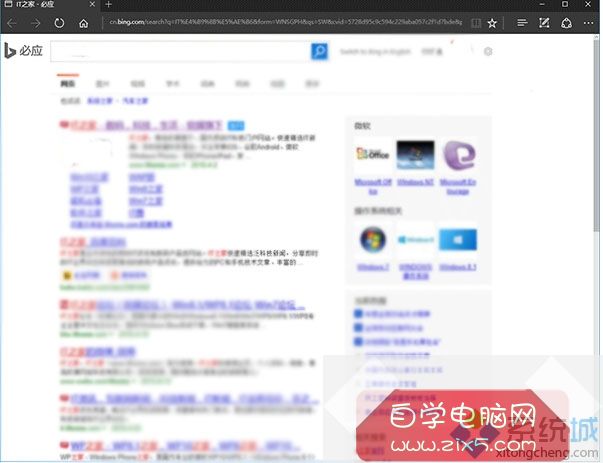The width and height of the screenshot is (603, 463).
Task: Toggle Reading view icon in address bar
Action: (476, 23)
